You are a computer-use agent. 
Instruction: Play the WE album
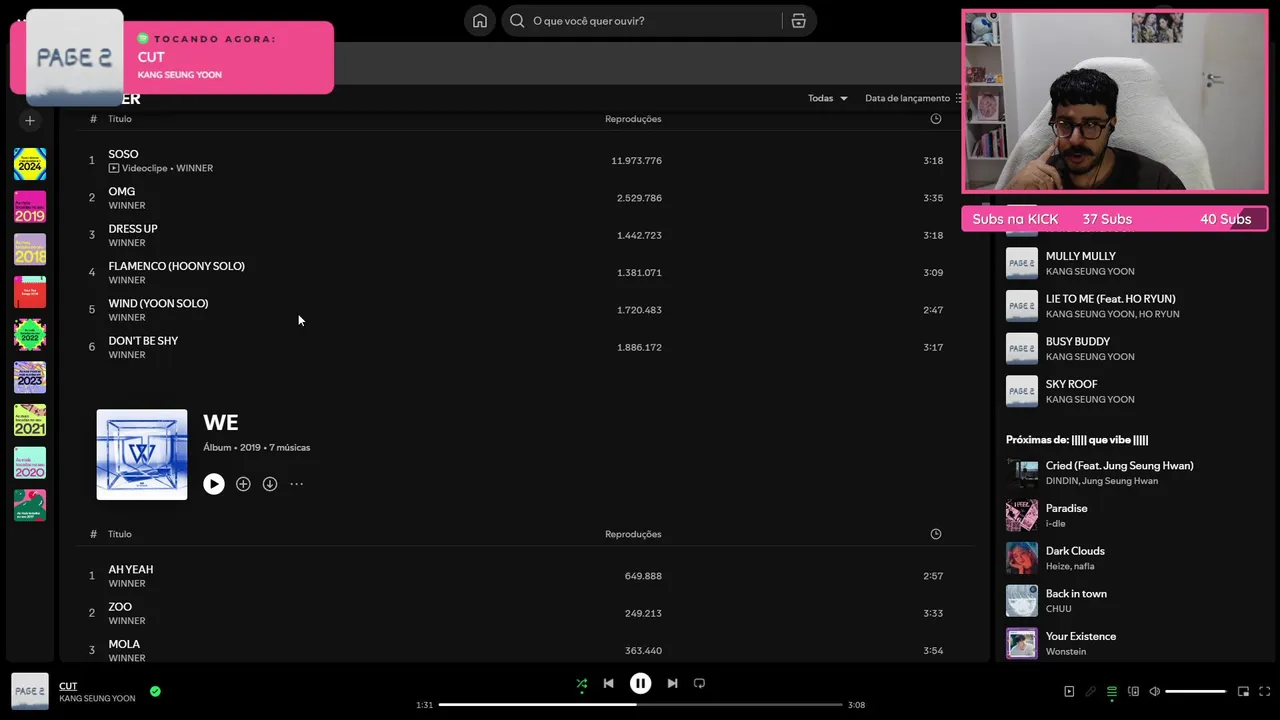[x=214, y=484]
